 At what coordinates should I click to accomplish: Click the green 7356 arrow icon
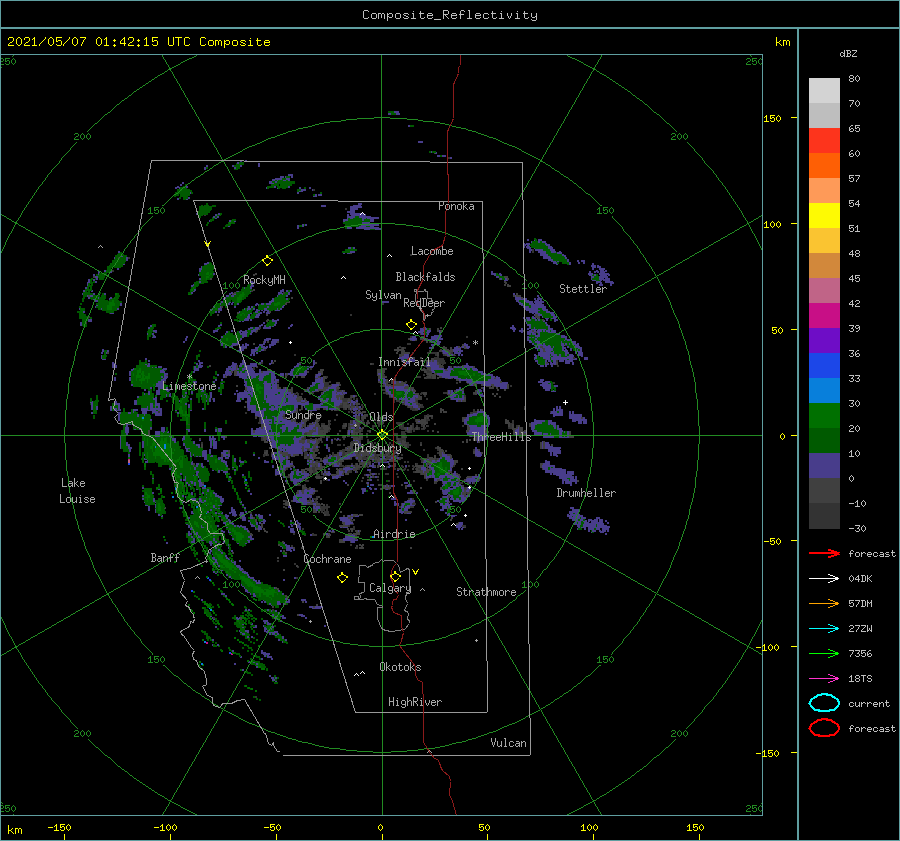pyautogui.click(x=824, y=653)
